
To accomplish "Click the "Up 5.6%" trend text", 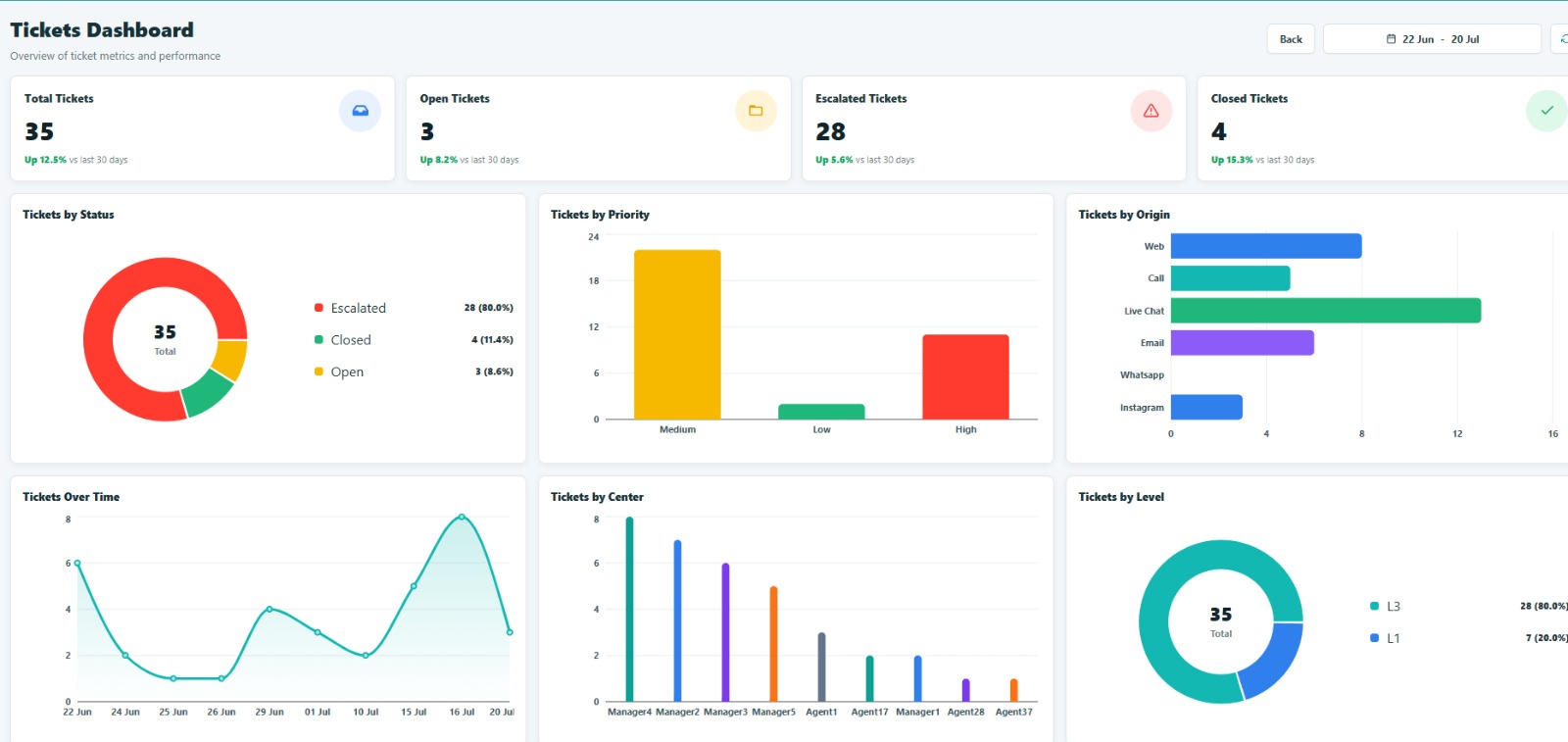I will pos(834,160).
